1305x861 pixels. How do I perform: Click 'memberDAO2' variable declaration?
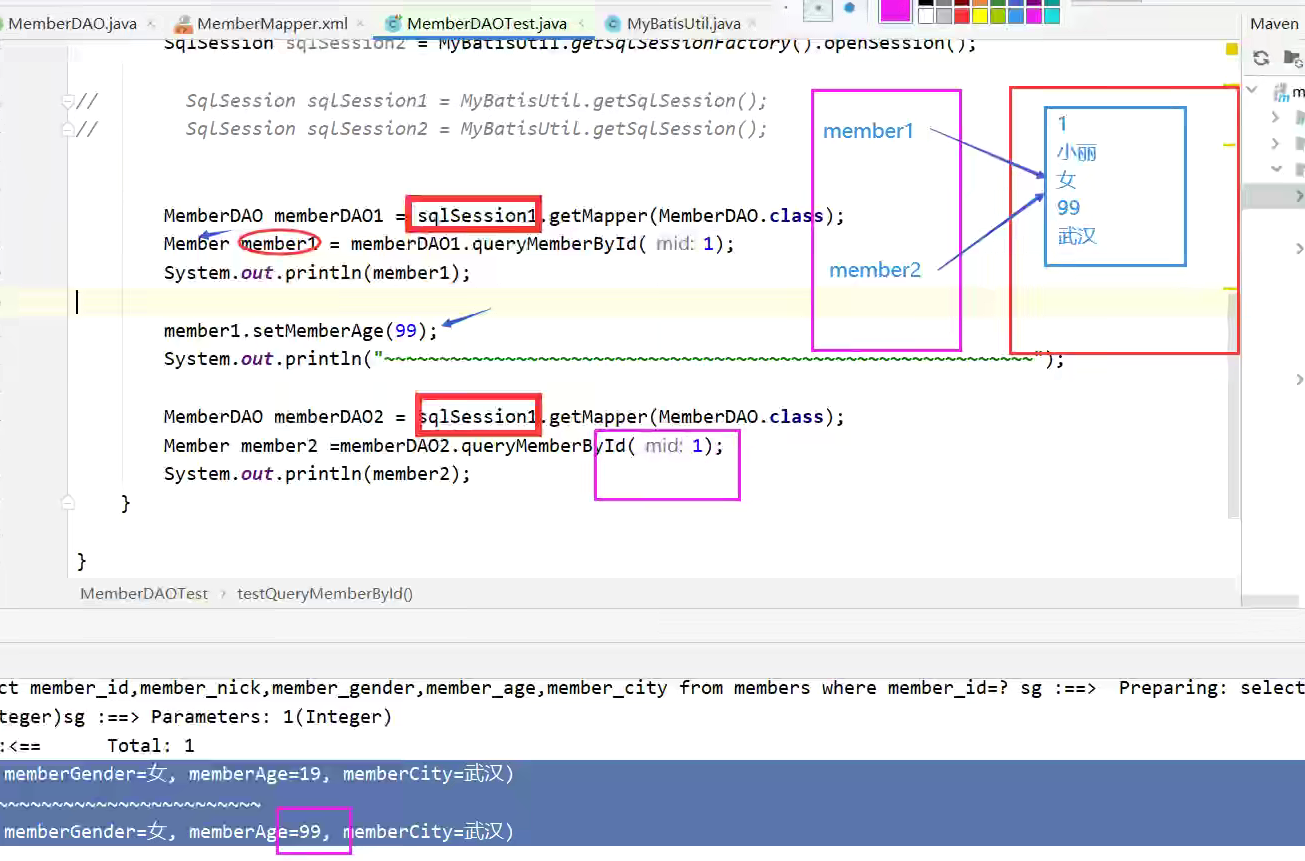[x=329, y=417]
